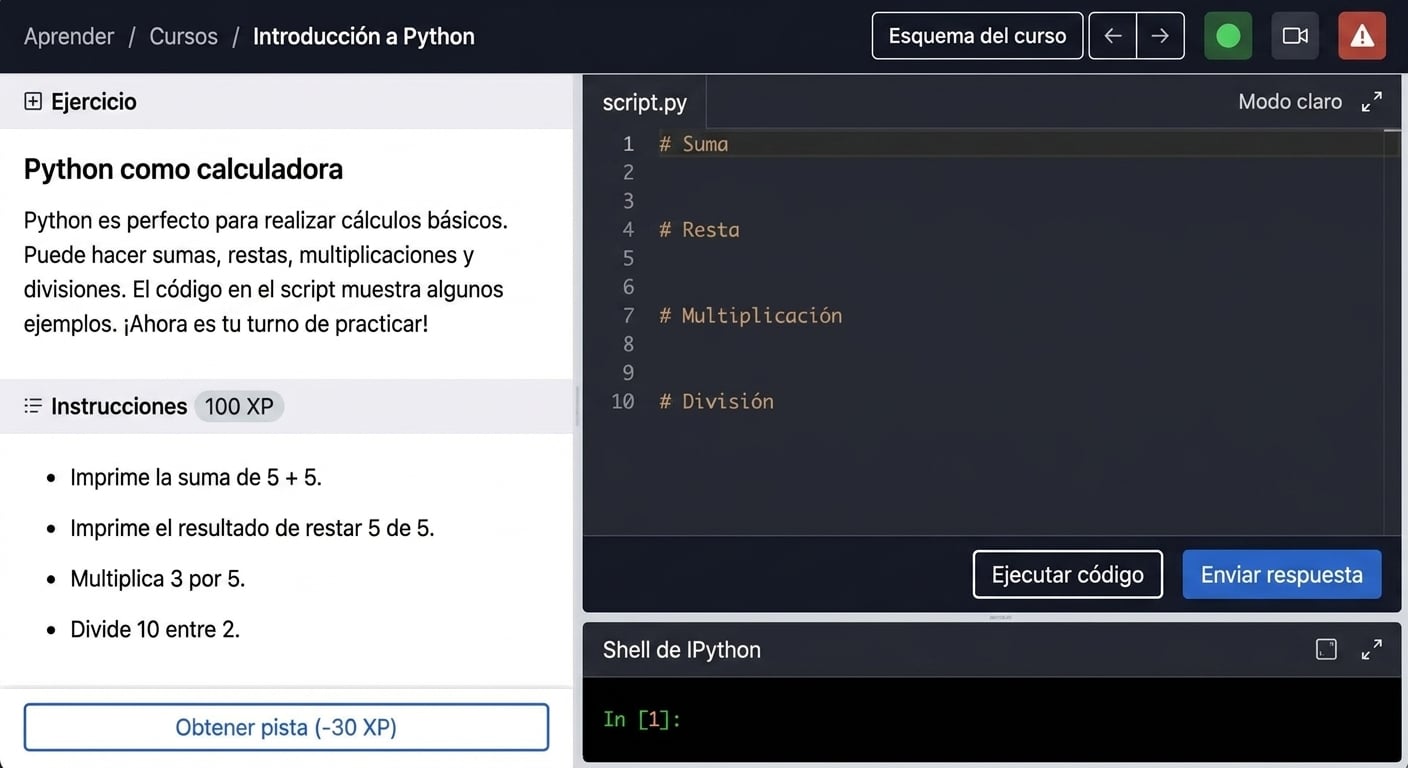Click Enviar respuesta button
1408x768 pixels.
(x=1282, y=575)
